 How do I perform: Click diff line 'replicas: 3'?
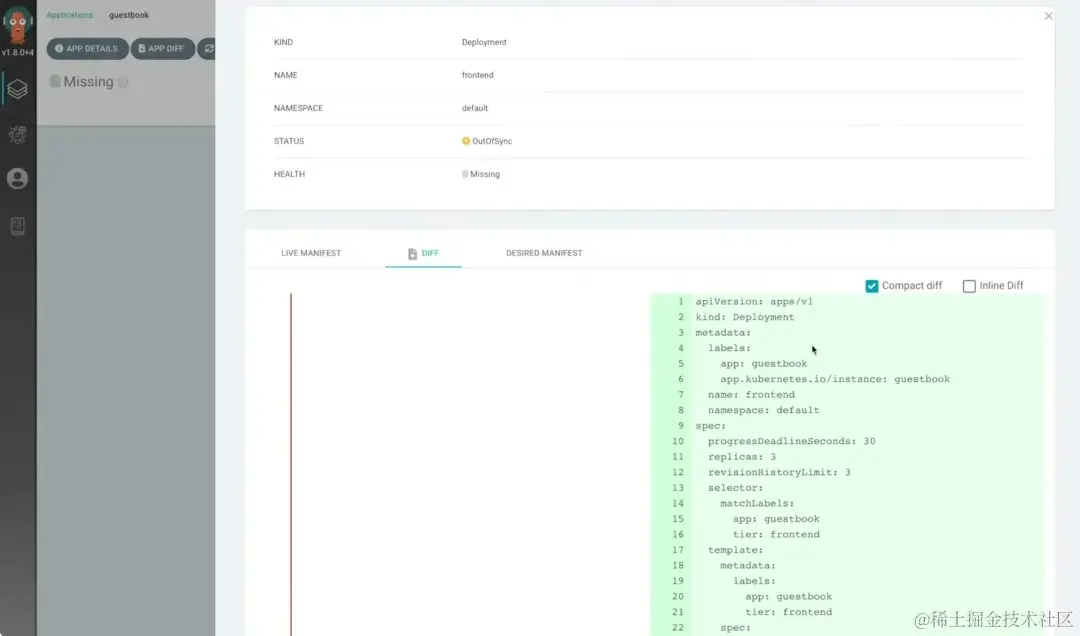pyautogui.click(x=742, y=457)
